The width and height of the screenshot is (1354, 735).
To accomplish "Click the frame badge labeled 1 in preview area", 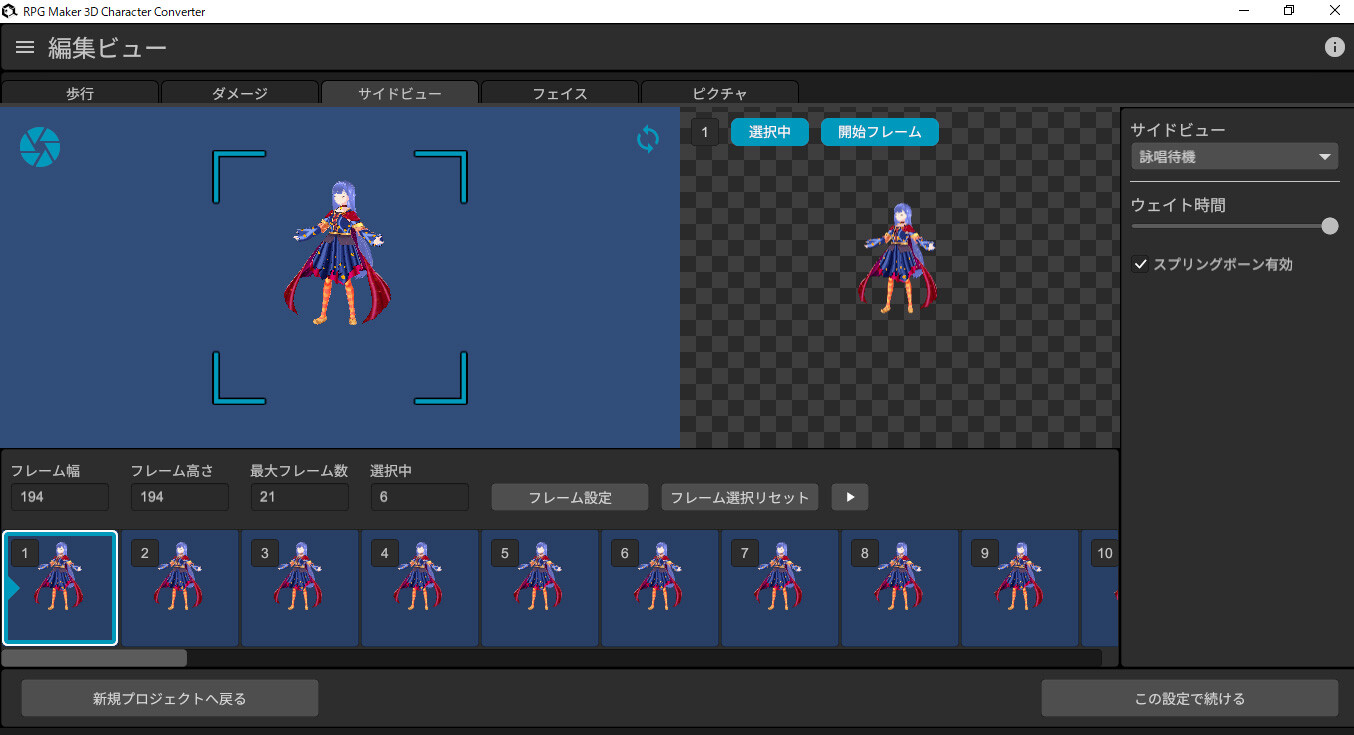I will click(705, 131).
